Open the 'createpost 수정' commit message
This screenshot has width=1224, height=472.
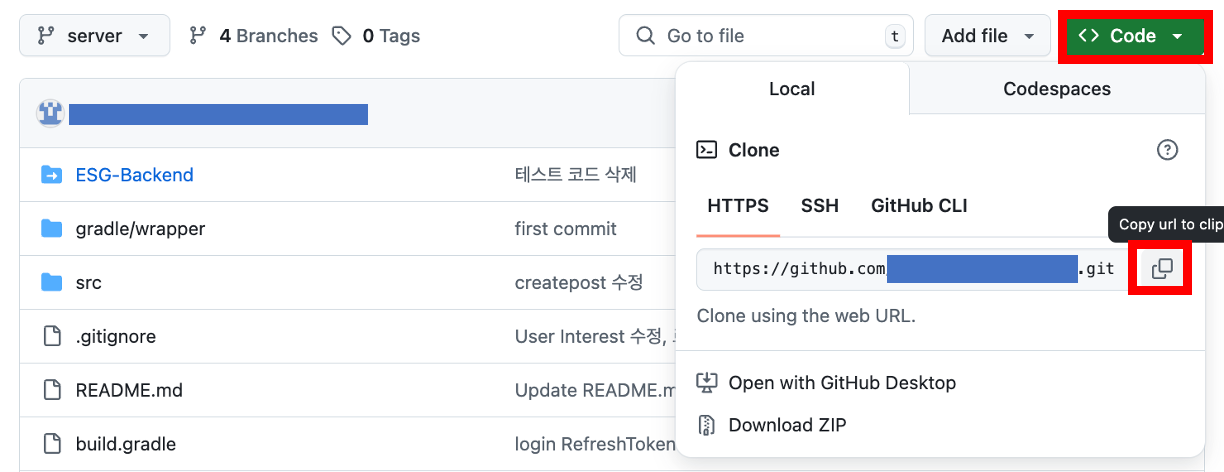click(x=579, y=283)
